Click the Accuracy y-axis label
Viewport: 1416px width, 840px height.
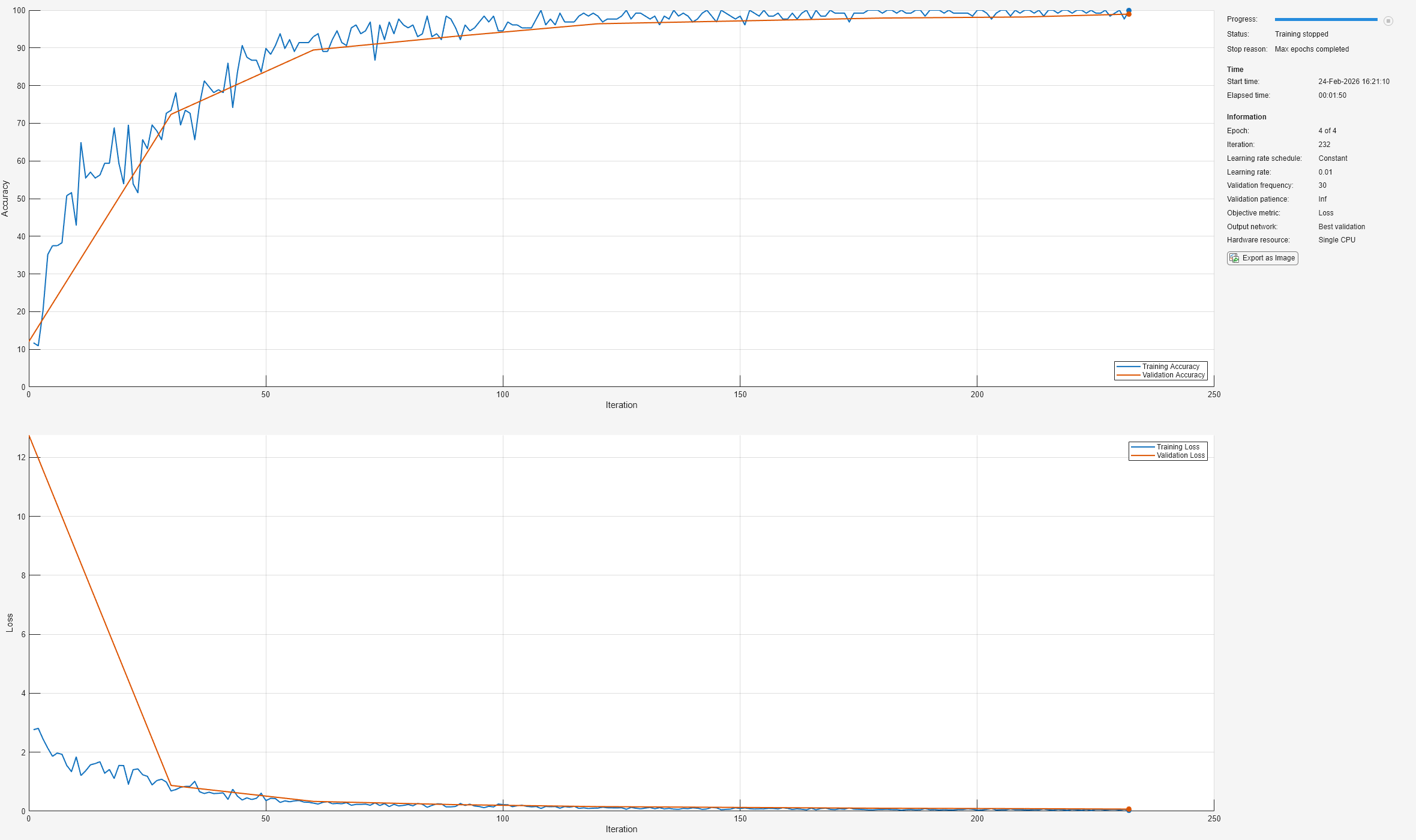click(x=5, y=199)
